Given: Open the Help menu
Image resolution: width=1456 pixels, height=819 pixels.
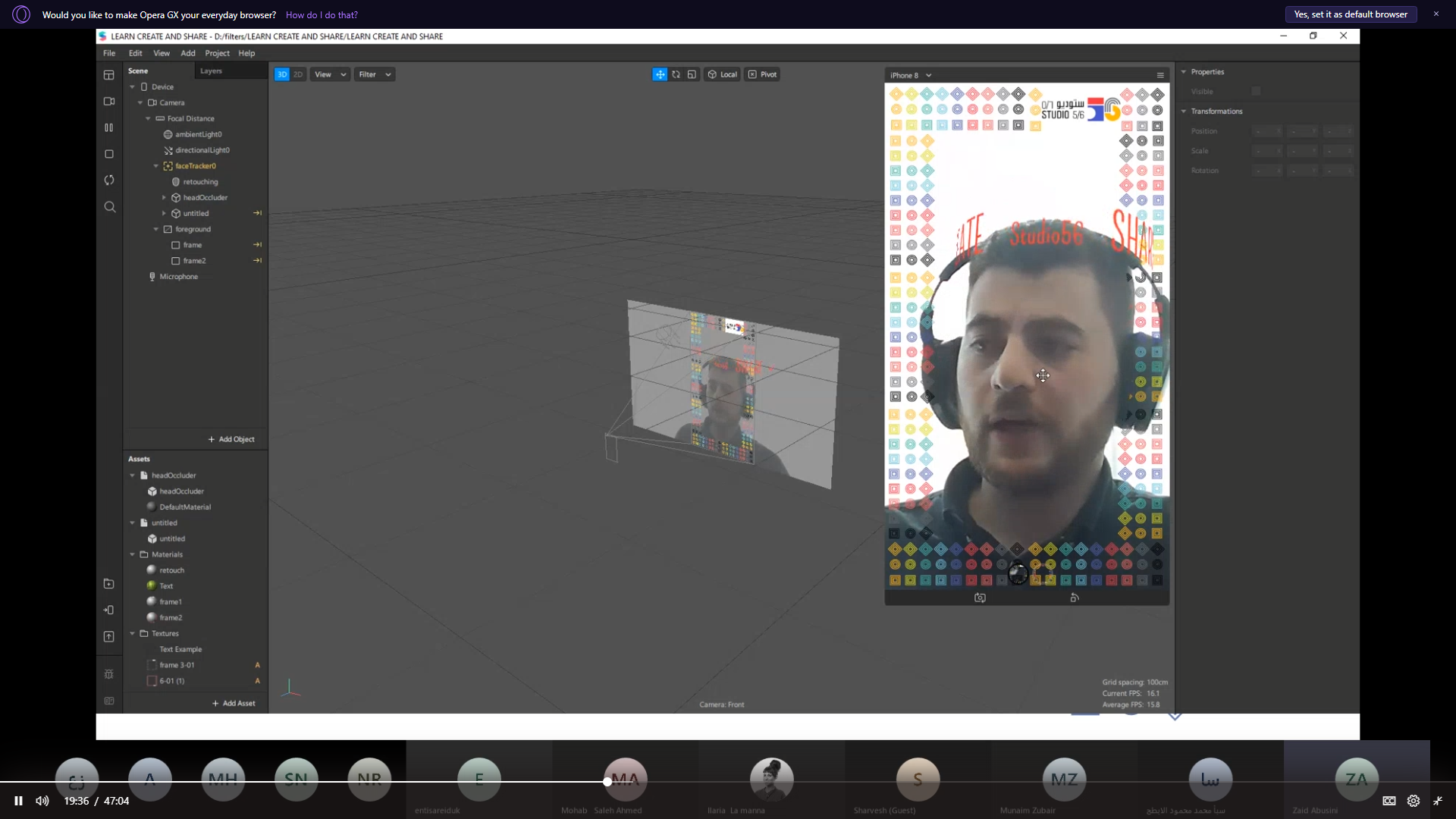Looking at the screenshot, I should click(x=246, y=53).
